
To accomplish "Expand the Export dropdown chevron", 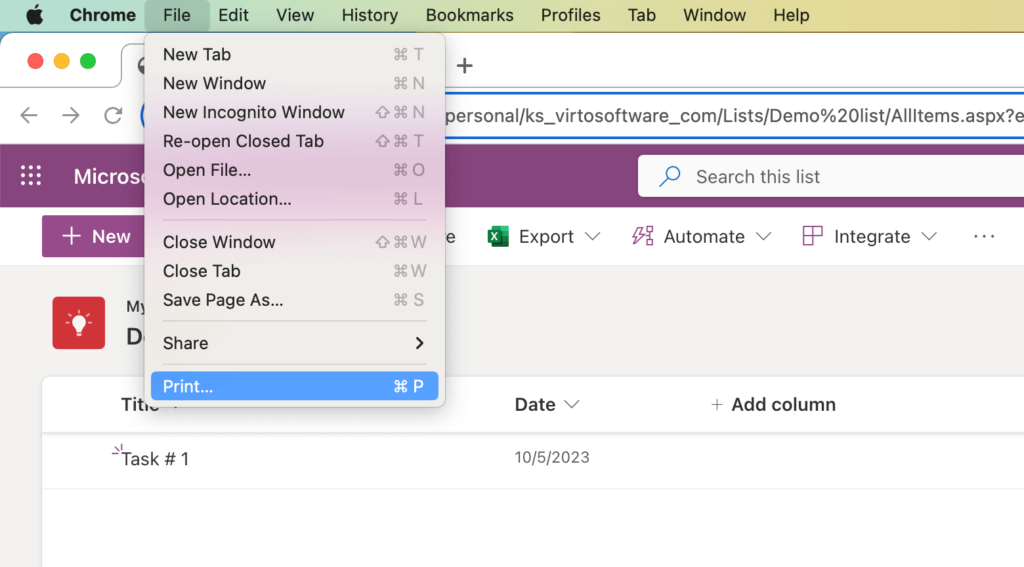I will (592, 236).
